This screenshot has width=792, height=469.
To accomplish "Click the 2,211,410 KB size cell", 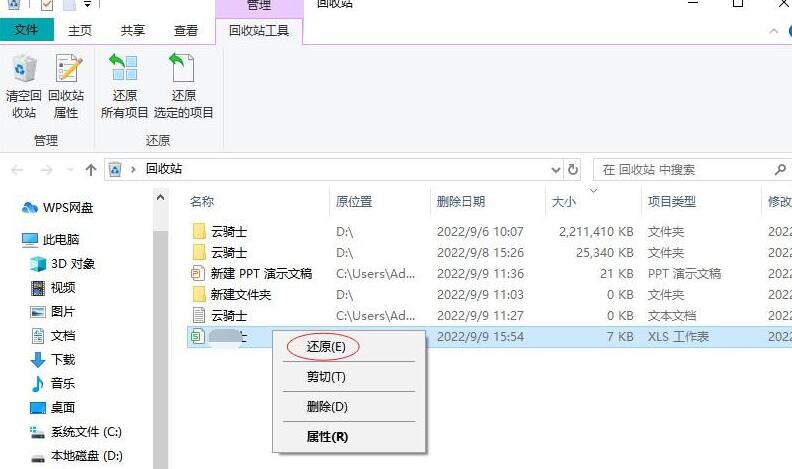I will click(596, 232).
